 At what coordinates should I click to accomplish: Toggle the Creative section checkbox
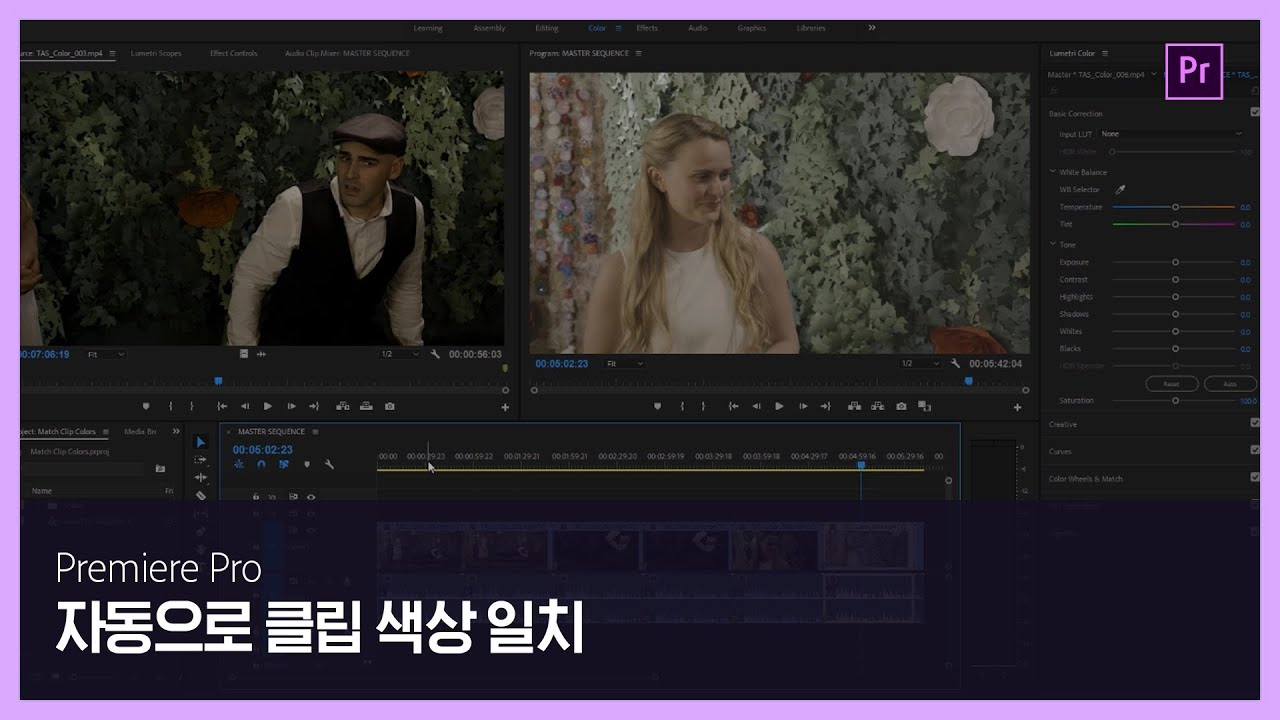coord(1255,423)
